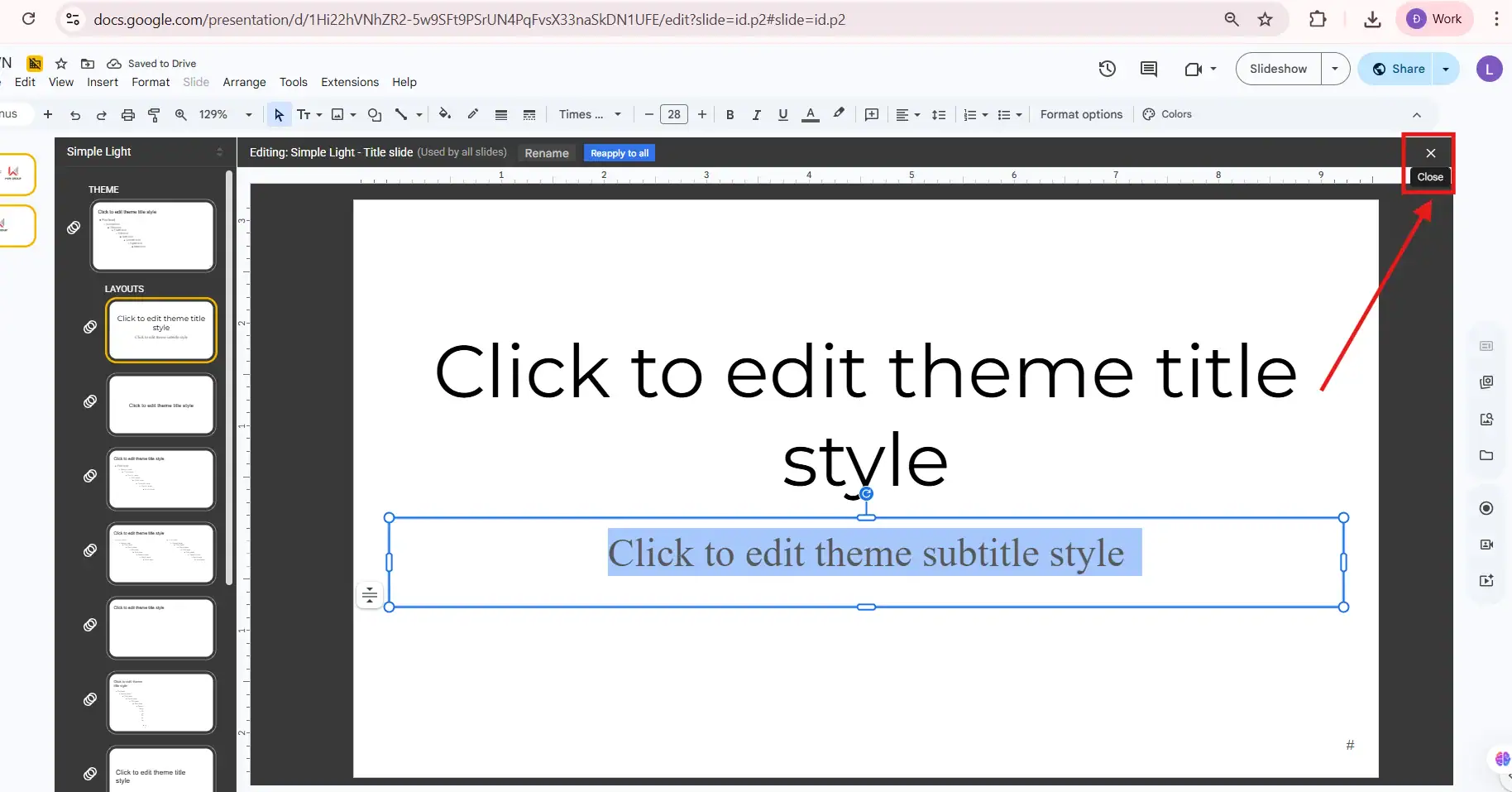Image resolution: width=1512 pixels, height=792 pixels.
Task: Toggle underline formatting
Action: click(x=782, y=115)
